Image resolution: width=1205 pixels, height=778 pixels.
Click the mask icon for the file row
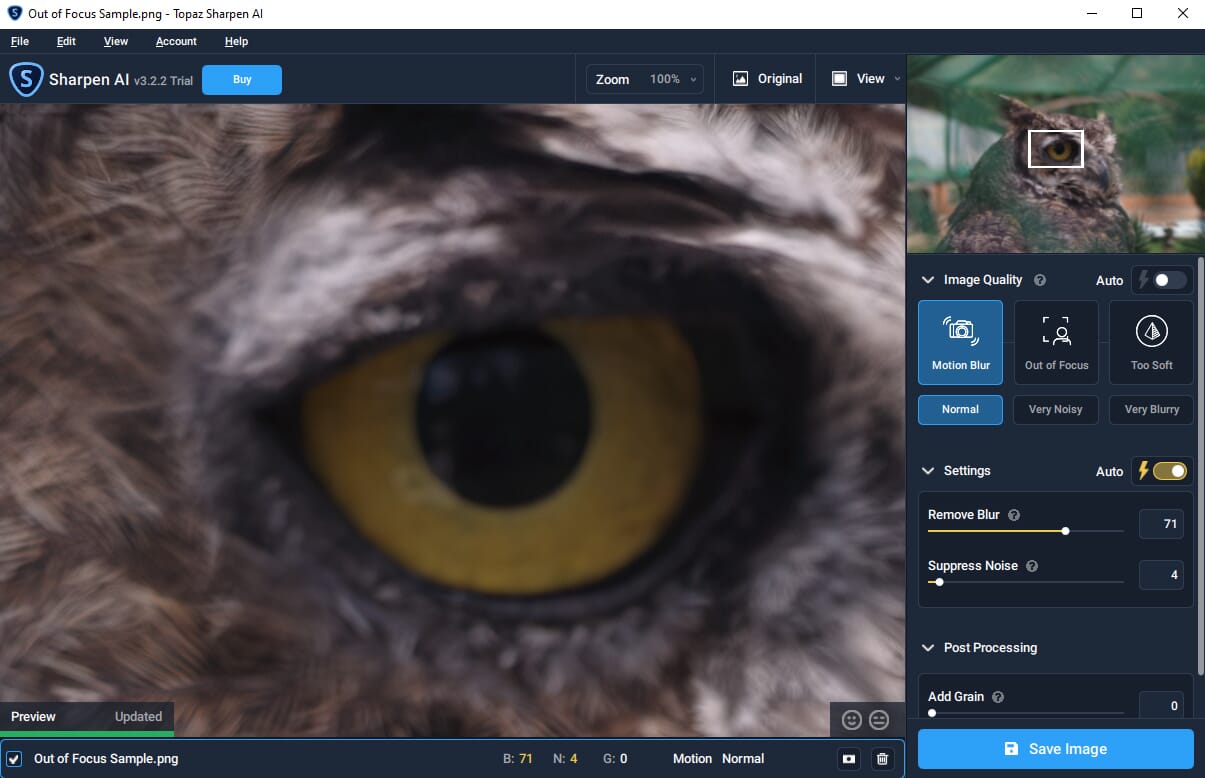(x=849, y=759)
